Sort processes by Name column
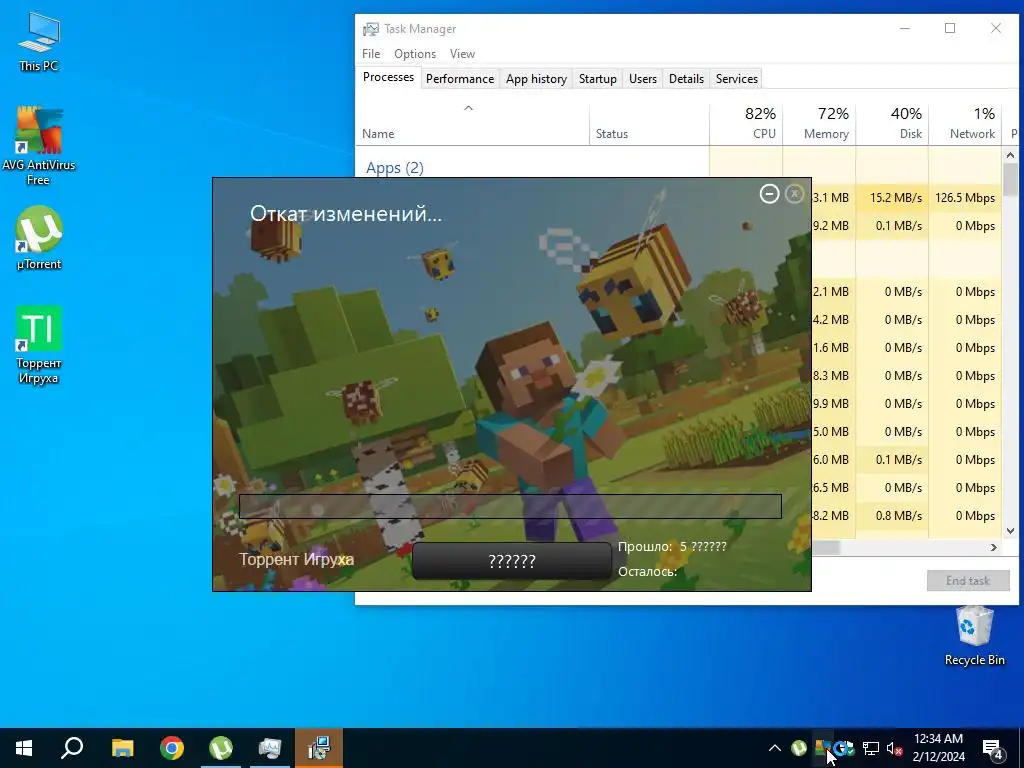Screen dimensions: 1024x768 click(472, 123)
